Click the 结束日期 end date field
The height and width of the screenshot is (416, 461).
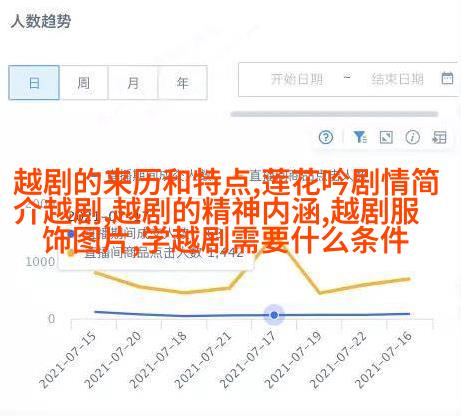[x=397, y=79]
